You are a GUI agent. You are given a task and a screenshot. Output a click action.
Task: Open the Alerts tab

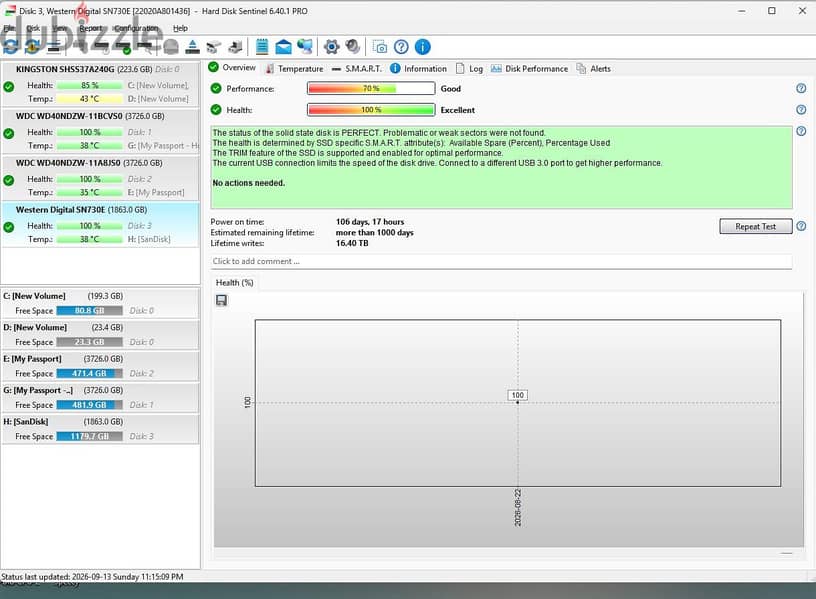click(594, 68)
